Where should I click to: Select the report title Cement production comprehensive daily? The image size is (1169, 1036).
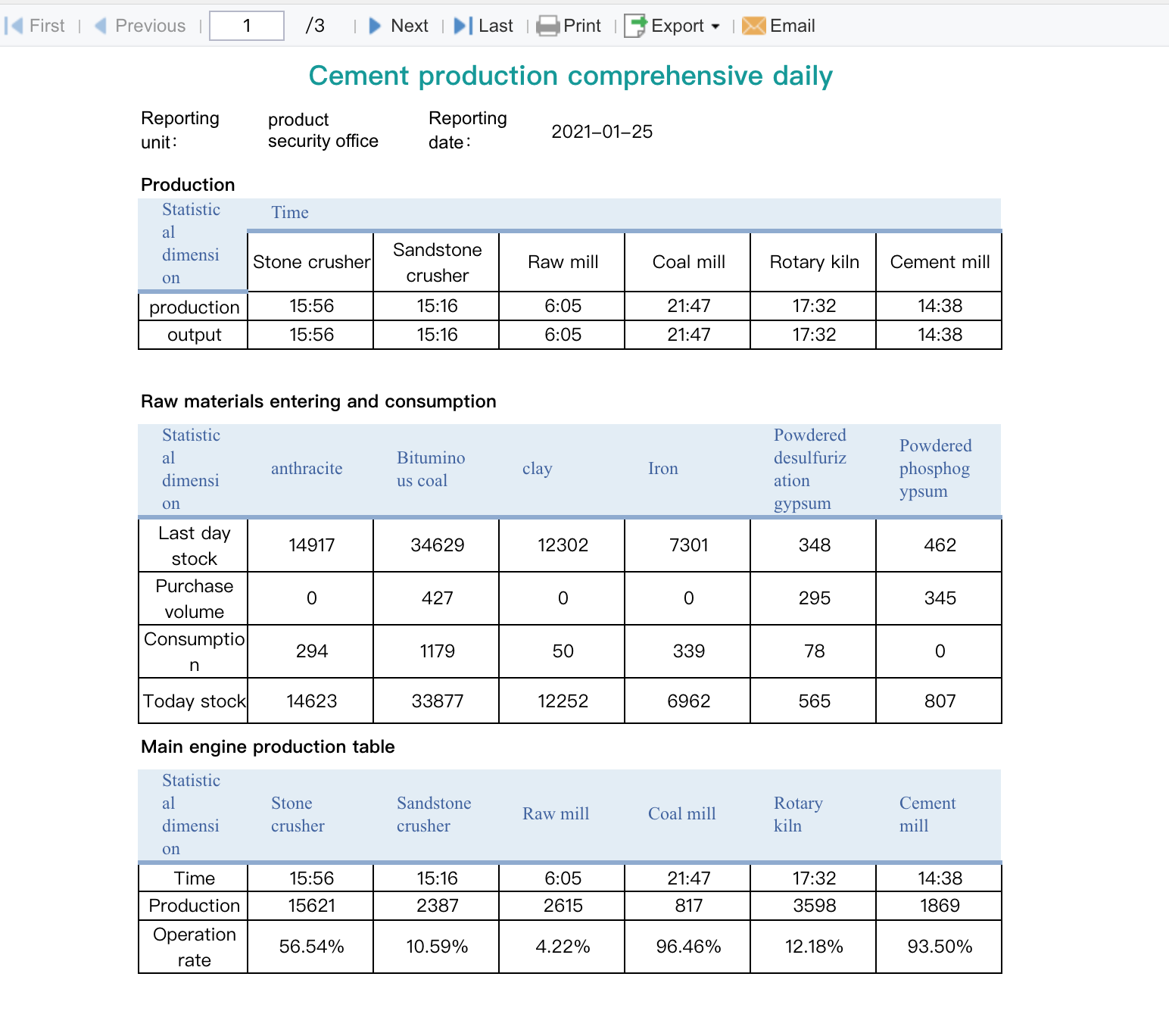pyautogui.click(x=570, y=76)
